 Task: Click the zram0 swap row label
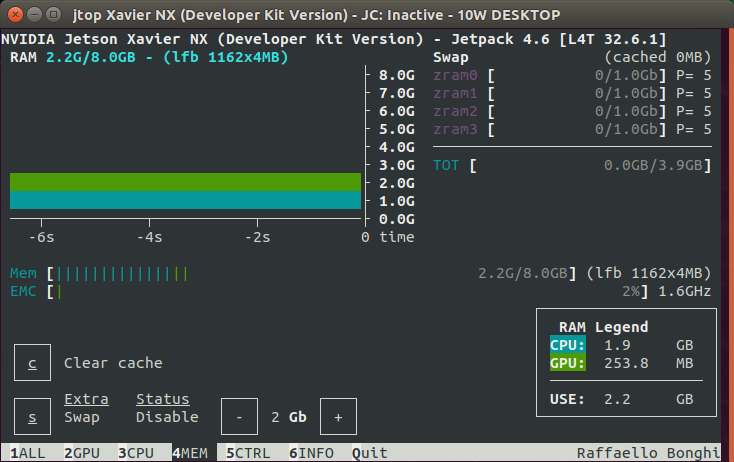pos(455,75)
